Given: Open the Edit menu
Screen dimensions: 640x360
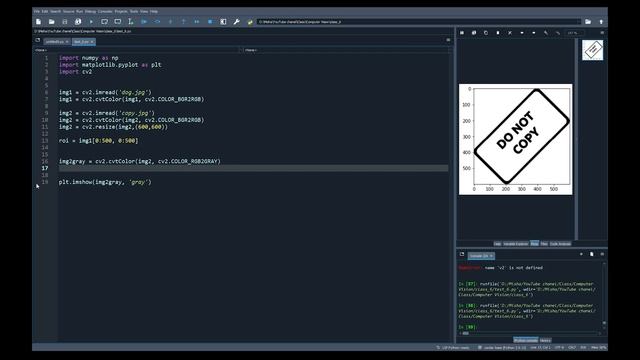Looking at the screenshot, I should click(x=45, y=11).
